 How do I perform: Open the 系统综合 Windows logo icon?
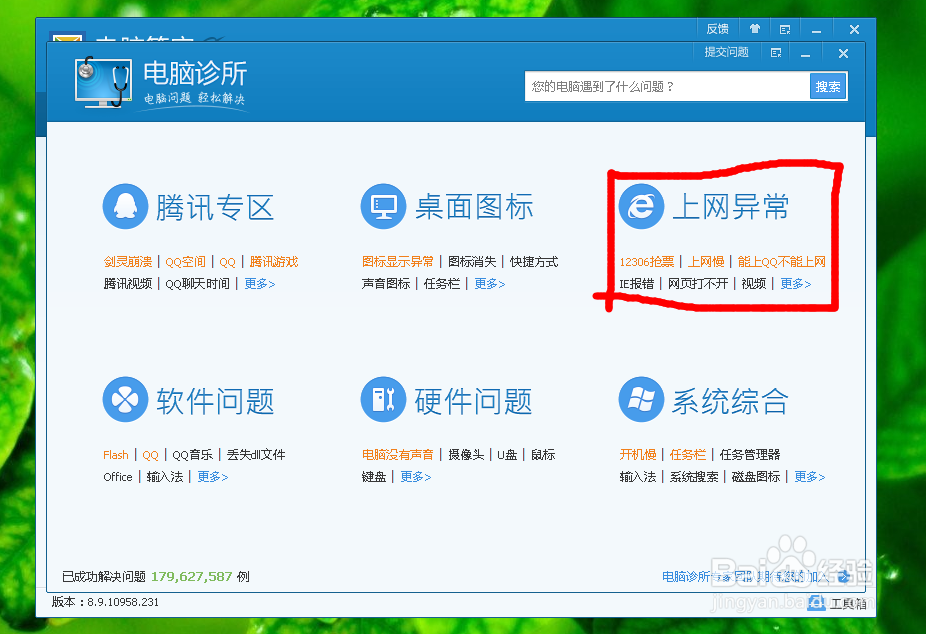point(641,400)
